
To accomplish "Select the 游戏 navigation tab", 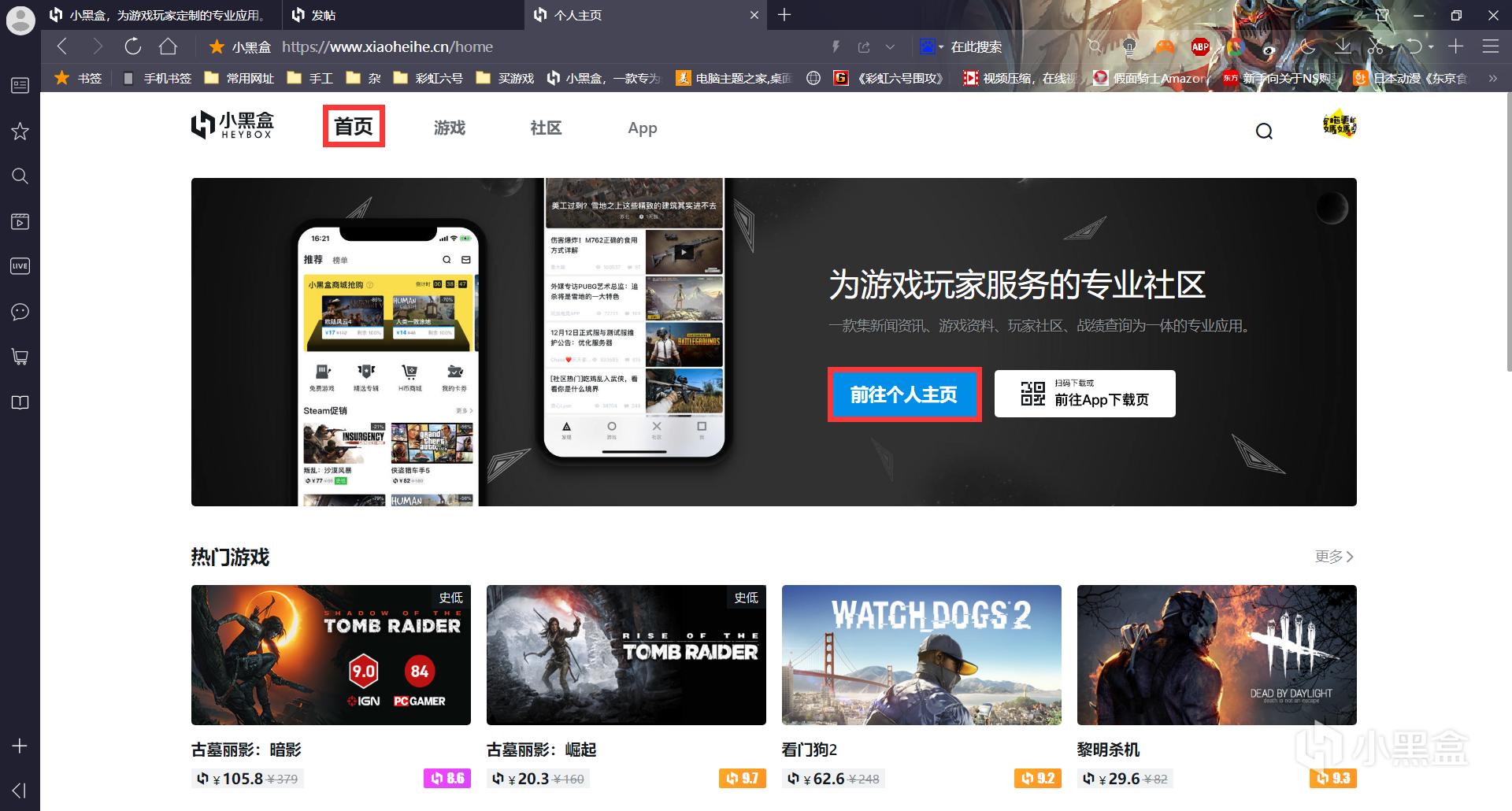I will click(450, 128).
